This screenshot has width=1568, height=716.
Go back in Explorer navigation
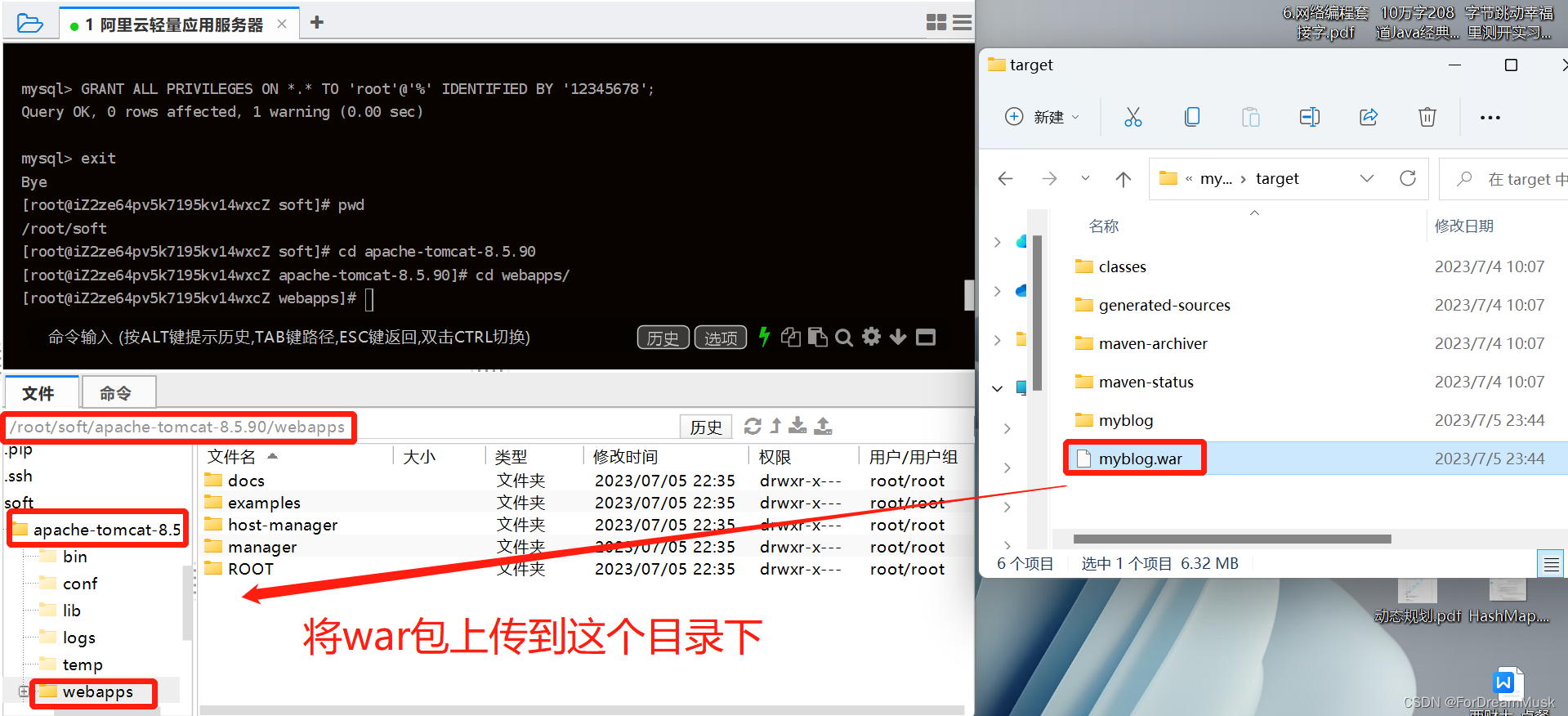(1006, 178)
